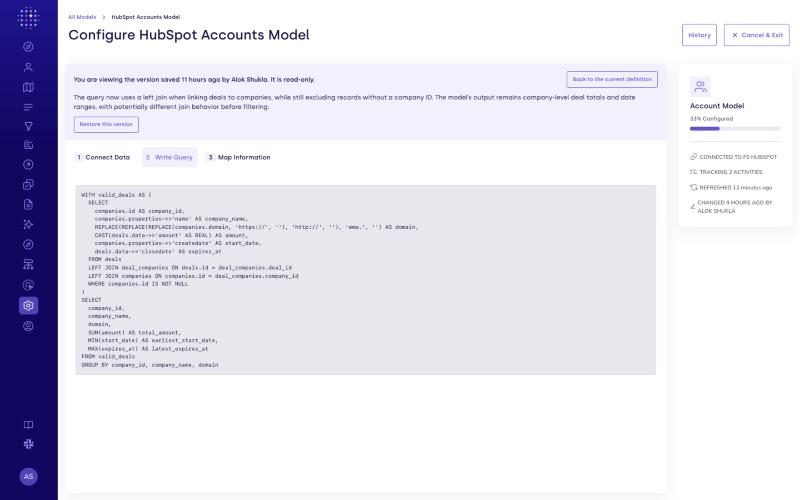Viewport: 800px width, 500px height.
Task: Open the funnel filter icon in sidebar
Action: point(29,126)
